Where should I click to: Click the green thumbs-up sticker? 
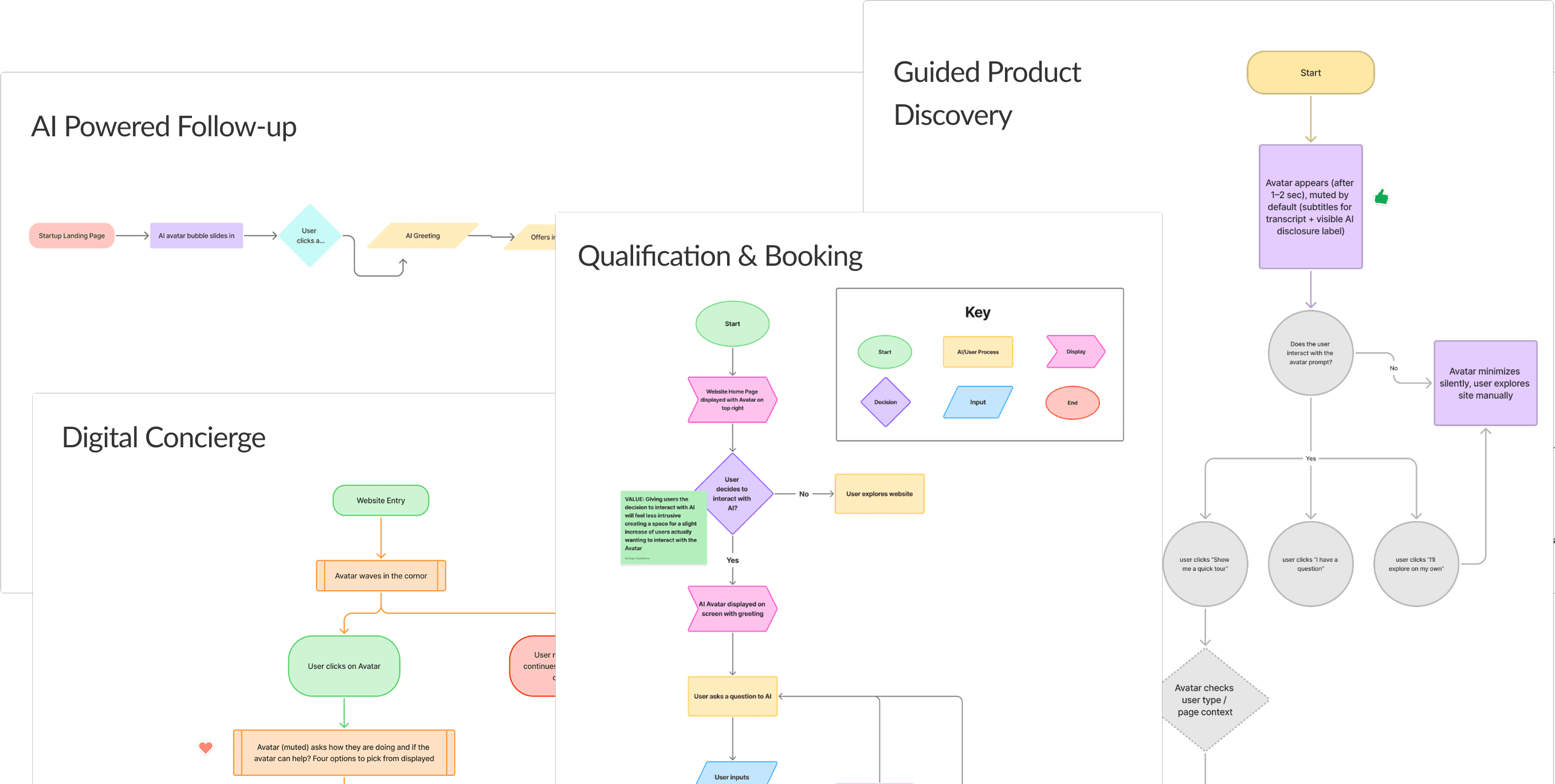click(x=1381, y=197)
